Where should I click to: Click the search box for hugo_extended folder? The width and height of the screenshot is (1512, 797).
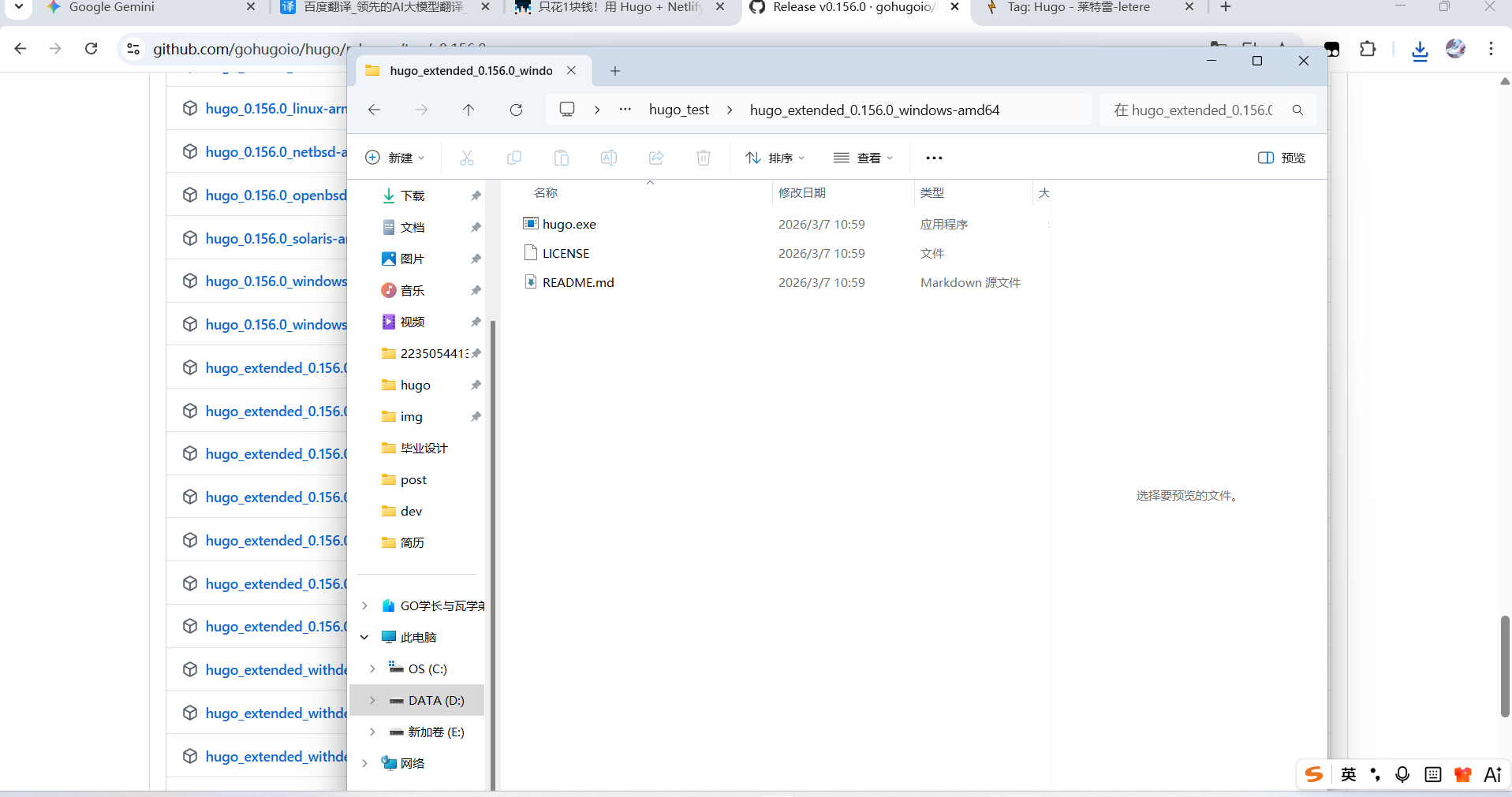click(1193, 110)
